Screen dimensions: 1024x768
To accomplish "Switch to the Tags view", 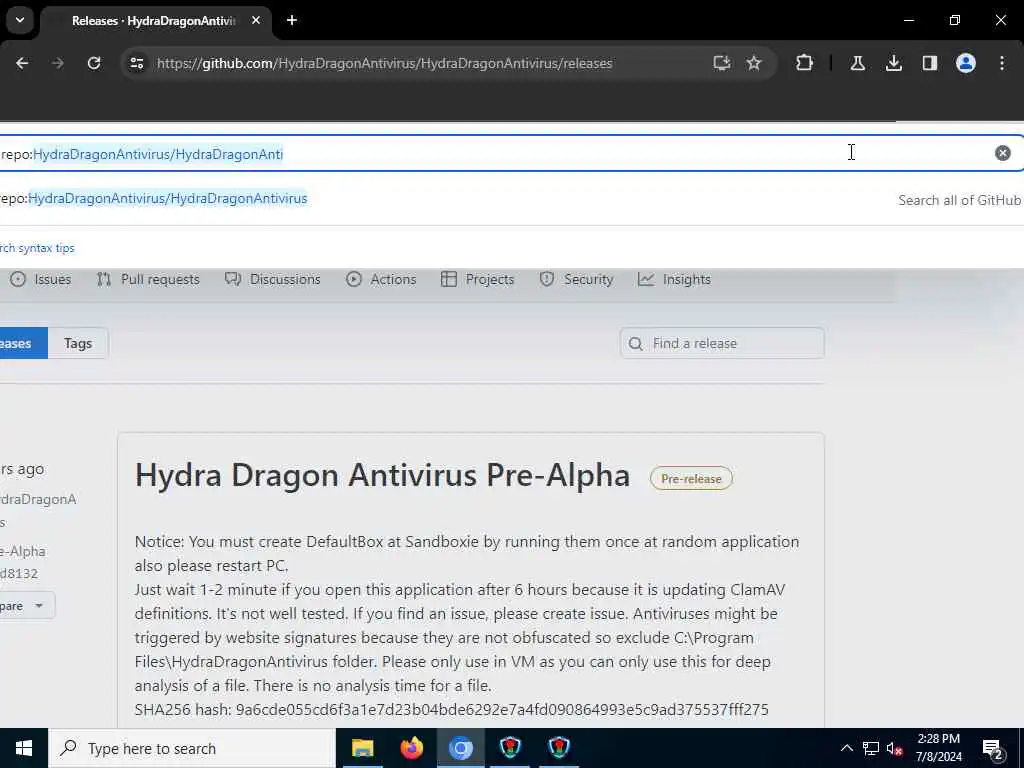I will pyautogui.click(x=78, y=344).
